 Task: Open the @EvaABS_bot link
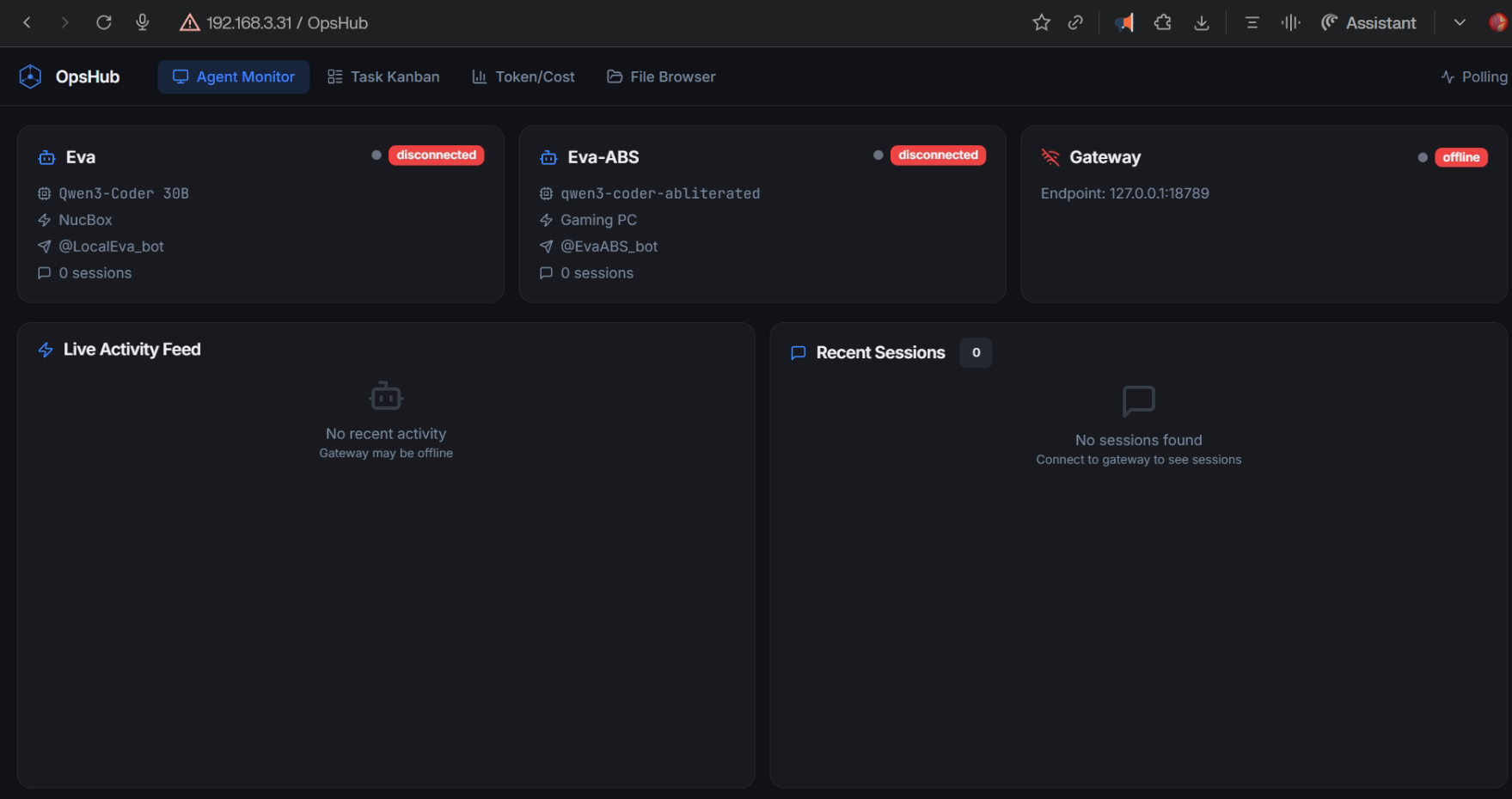[609, 247]
